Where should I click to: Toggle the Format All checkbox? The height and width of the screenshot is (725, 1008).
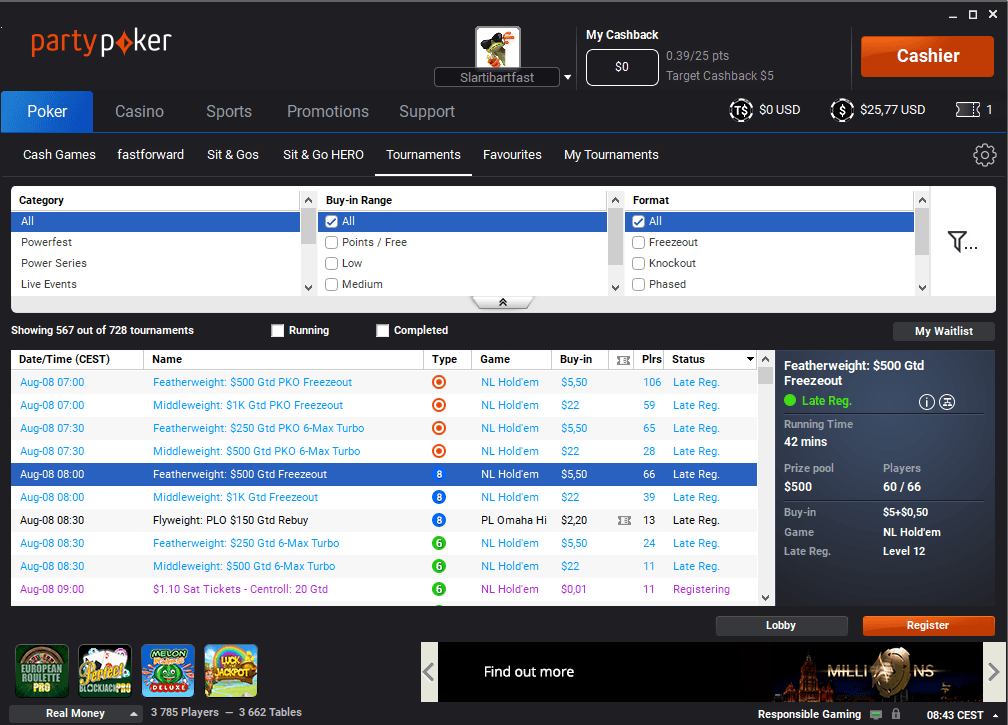click(x=638, y=222)
